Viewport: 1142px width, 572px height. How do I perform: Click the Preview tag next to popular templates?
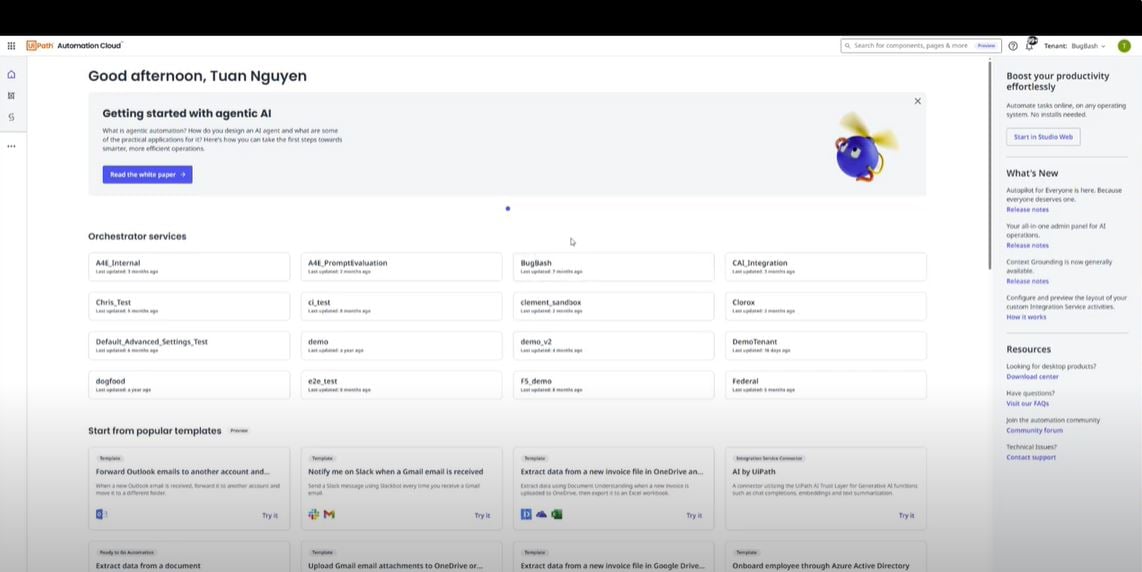pos(239,431)
